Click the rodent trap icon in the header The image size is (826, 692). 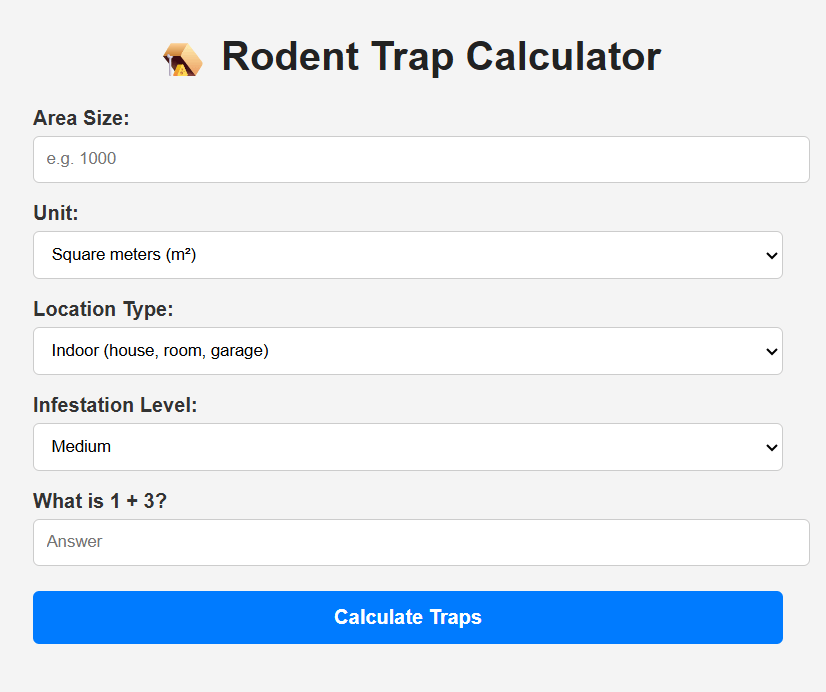[182, 59]
